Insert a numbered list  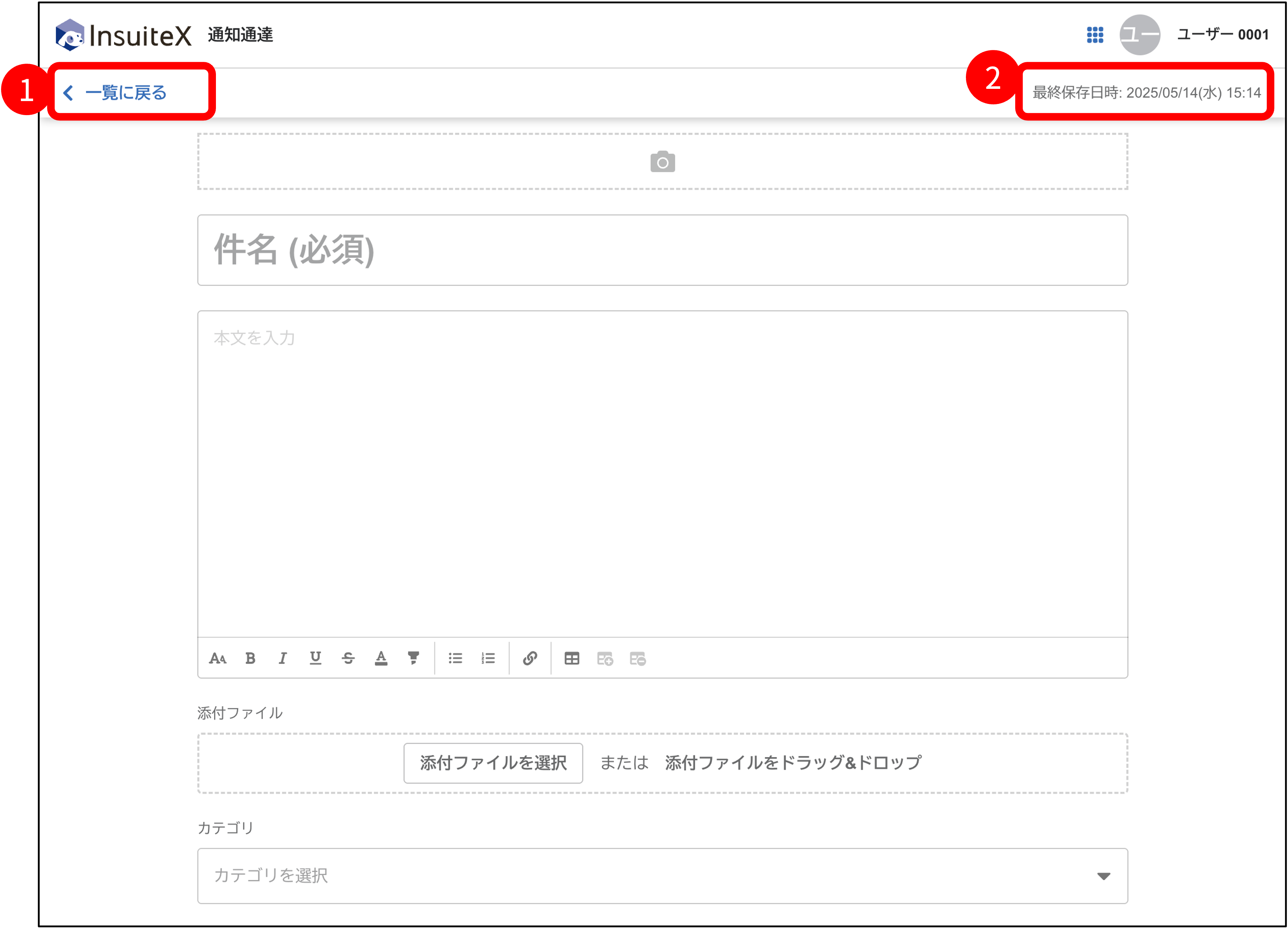[488, 658]
